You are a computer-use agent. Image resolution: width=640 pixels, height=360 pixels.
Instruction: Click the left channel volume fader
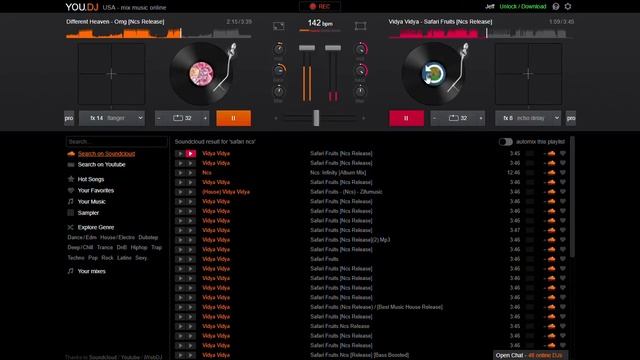(x=307, y=48)
